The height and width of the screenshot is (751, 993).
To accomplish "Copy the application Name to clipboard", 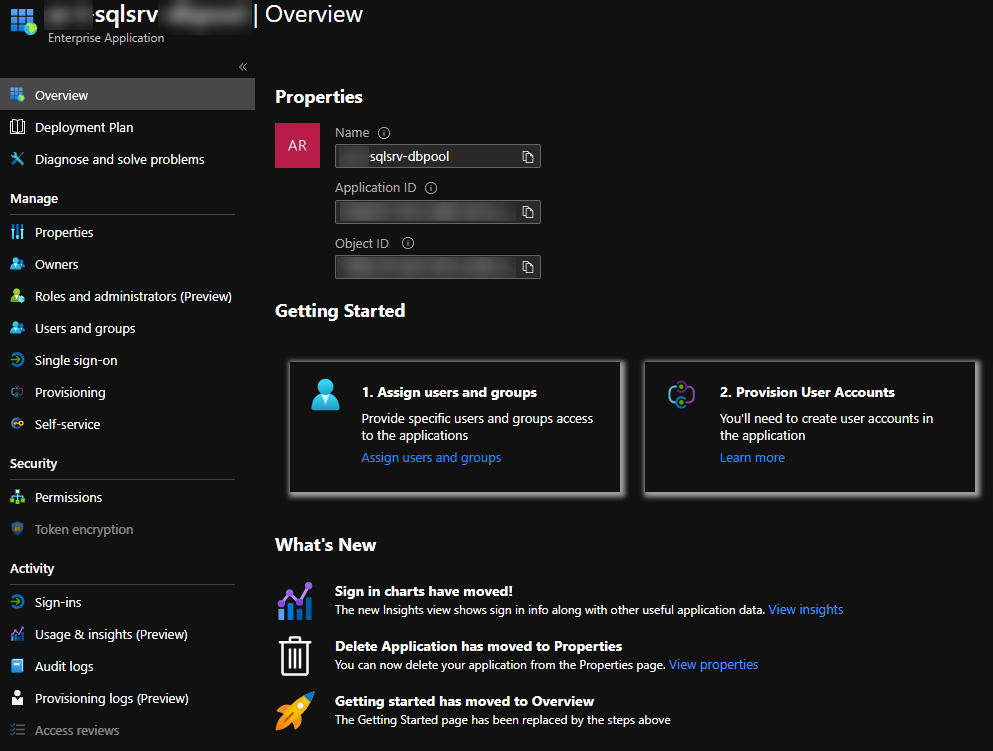I will tap(528, 157).
